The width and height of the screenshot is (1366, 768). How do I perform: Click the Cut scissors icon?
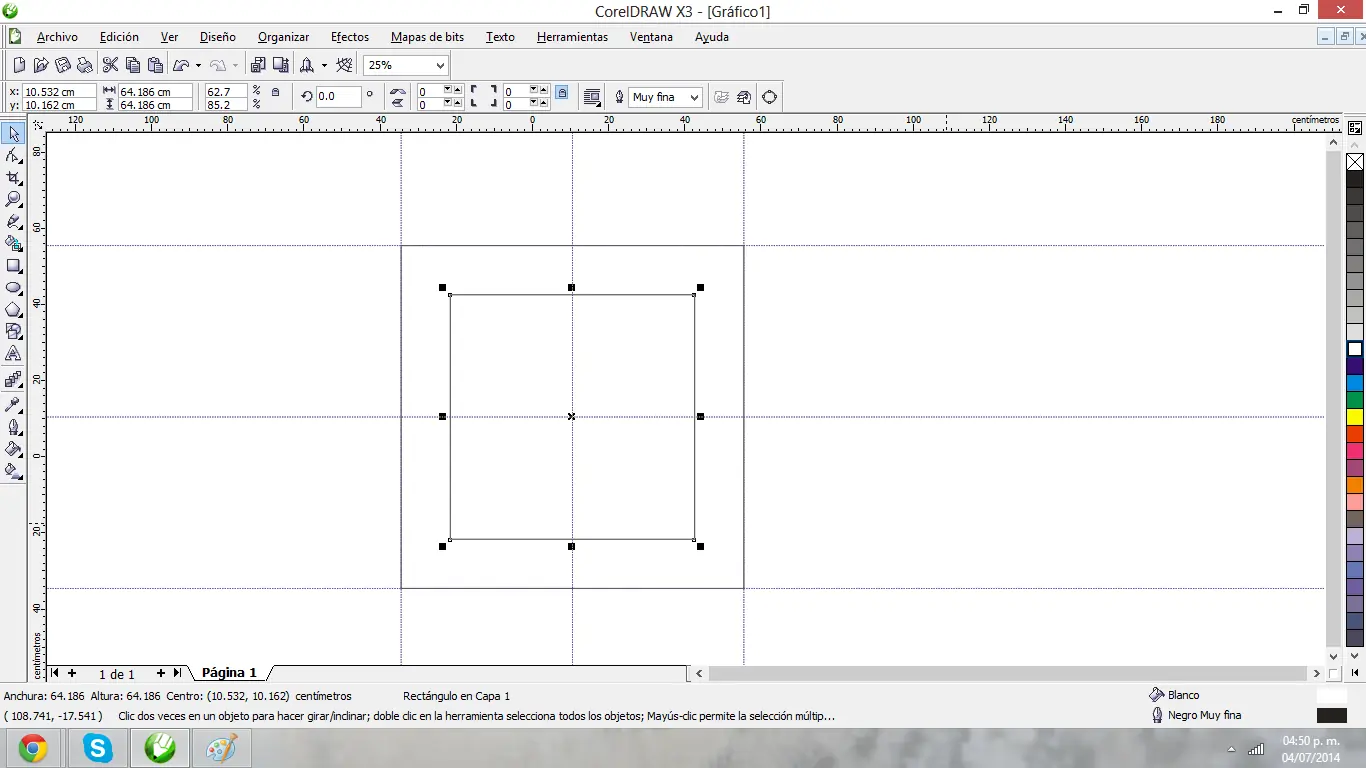pos(110,65)
